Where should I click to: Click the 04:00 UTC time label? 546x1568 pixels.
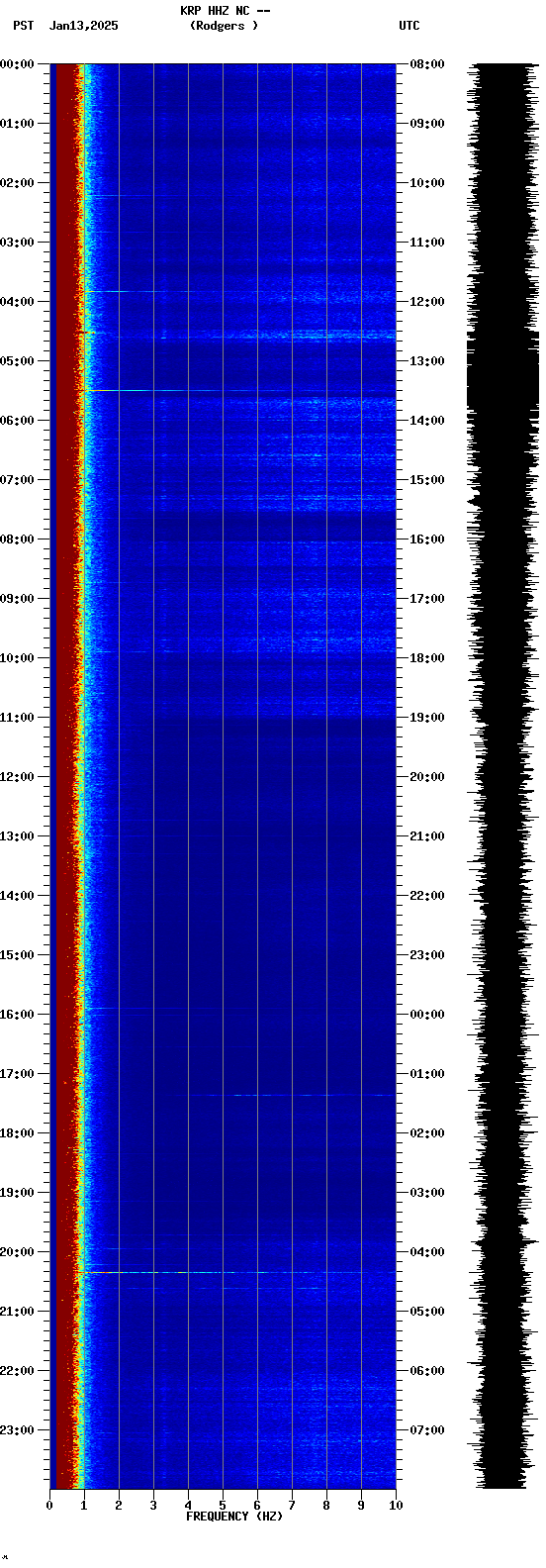427,1252
